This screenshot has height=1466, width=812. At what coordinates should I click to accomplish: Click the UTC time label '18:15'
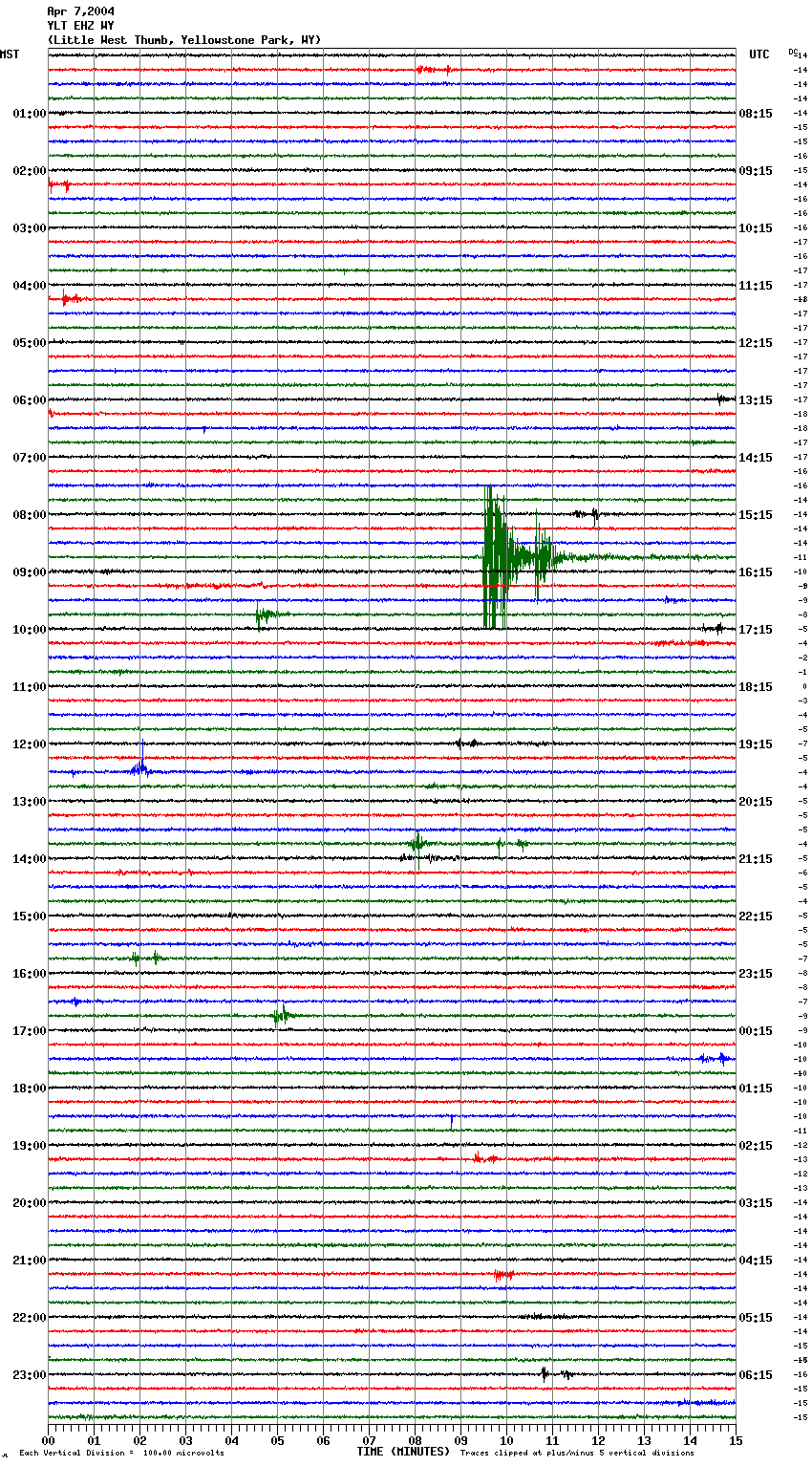pyautogui.click(x=756, y=687)
